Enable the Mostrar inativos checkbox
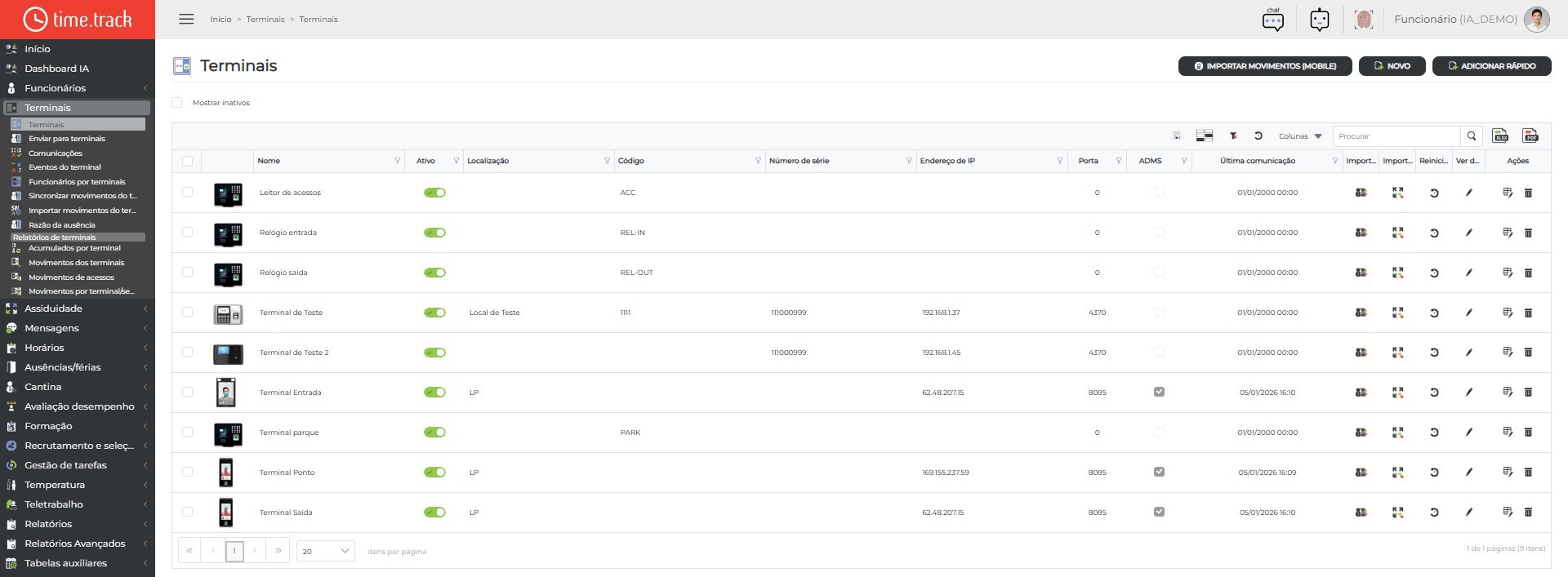Image resolution: width=1568 pixels, height=577 pixels. pyautogui.click(x=177, y=103)
